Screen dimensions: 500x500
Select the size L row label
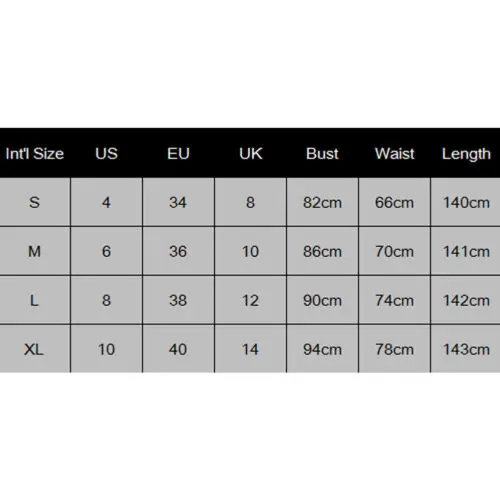[x=35, y=300]
